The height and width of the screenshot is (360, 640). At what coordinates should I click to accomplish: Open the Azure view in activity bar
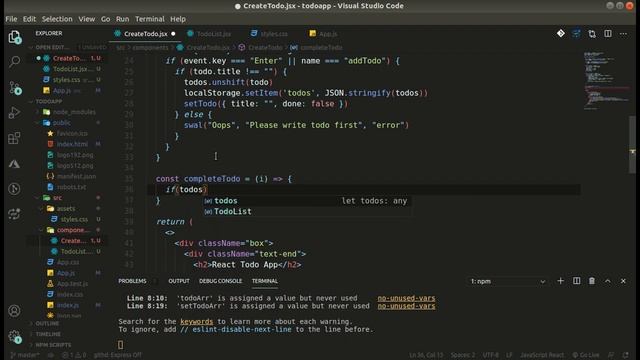15,164
